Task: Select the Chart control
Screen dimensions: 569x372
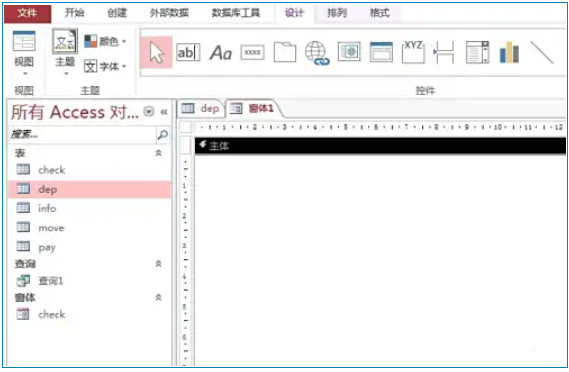Action: pyautogui.click(x=509, y=52)
